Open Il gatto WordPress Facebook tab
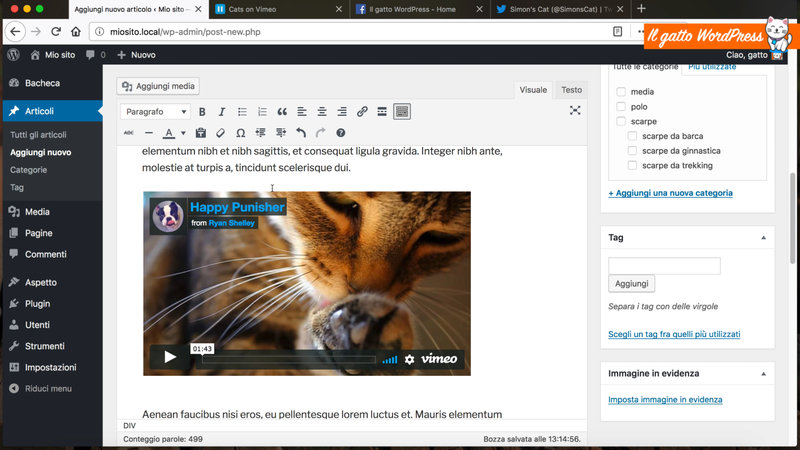 tap(419, 9)
